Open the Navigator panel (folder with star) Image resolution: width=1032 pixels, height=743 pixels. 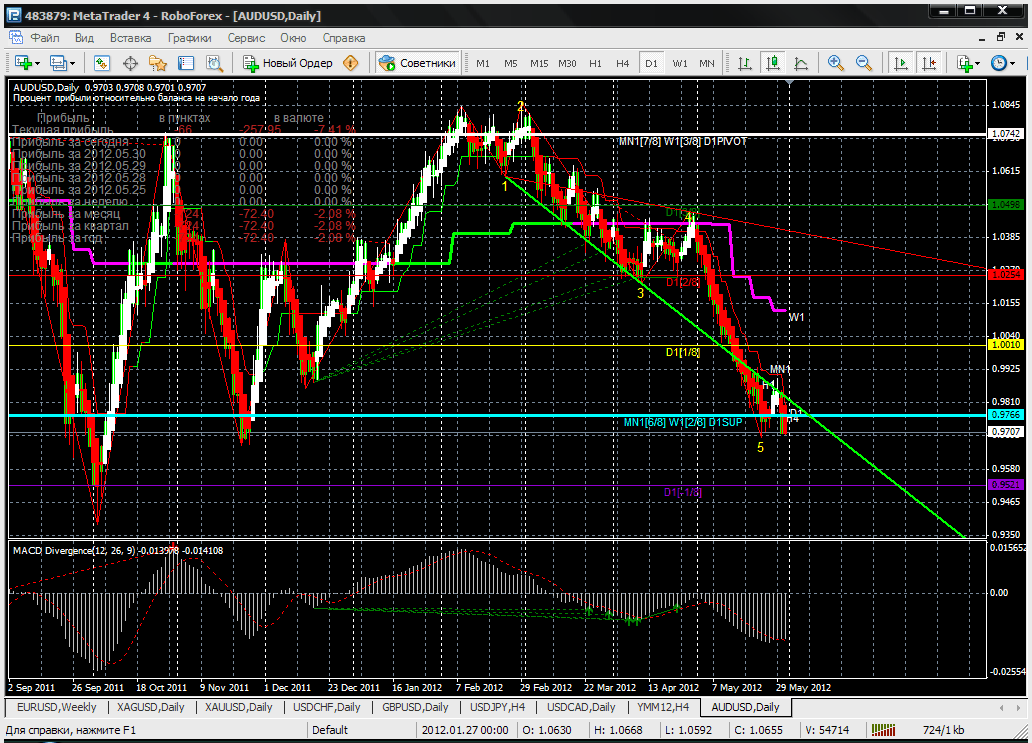click(158, 63)
